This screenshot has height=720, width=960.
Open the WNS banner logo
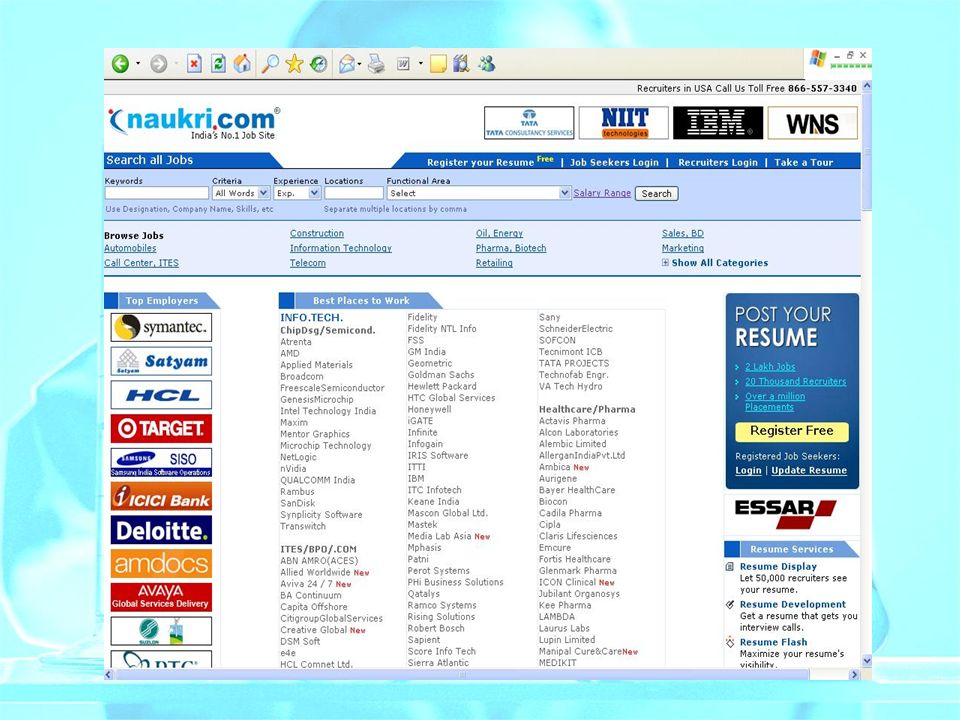(812, 123)
